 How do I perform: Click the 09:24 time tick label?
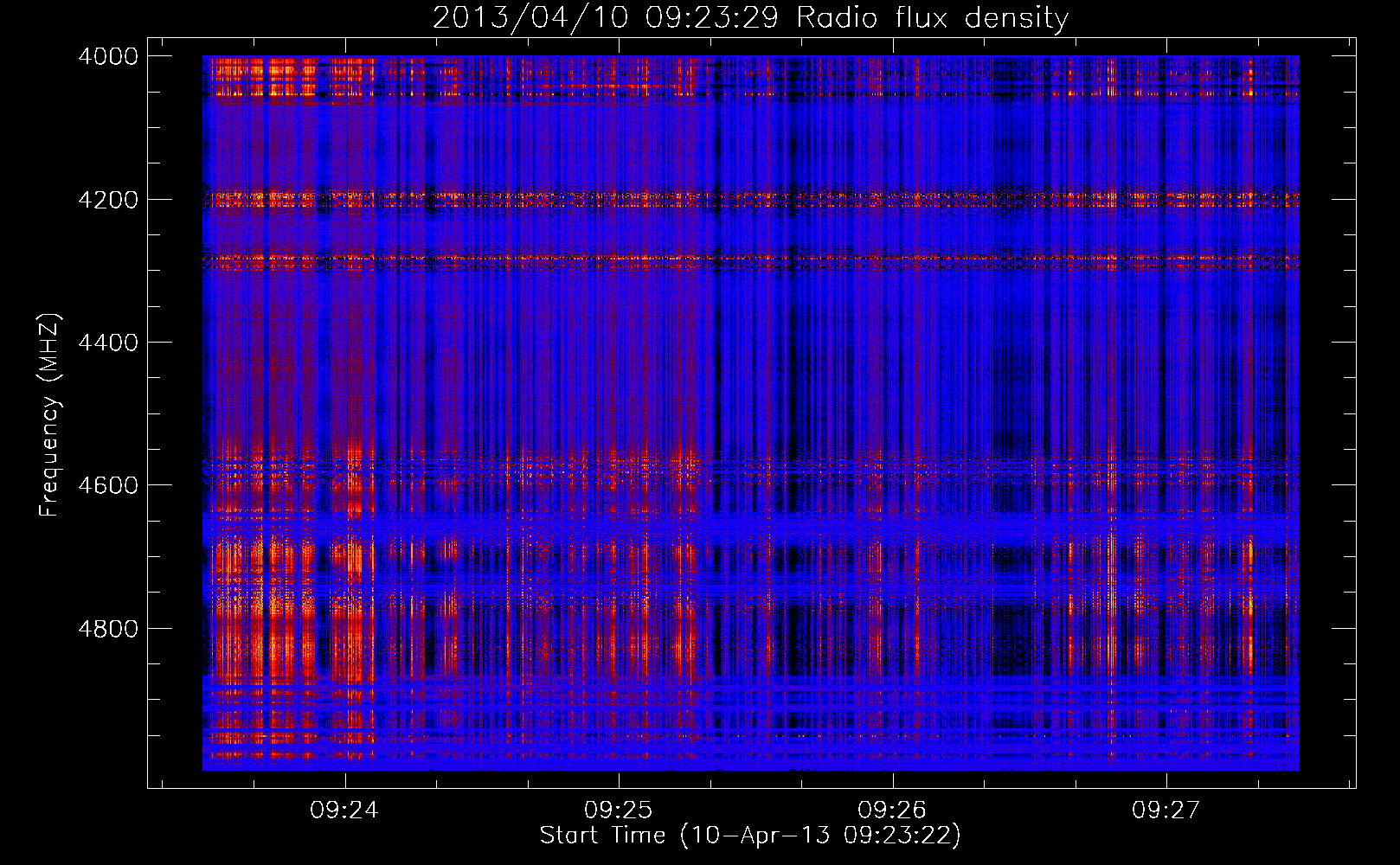tap(344, 810)
